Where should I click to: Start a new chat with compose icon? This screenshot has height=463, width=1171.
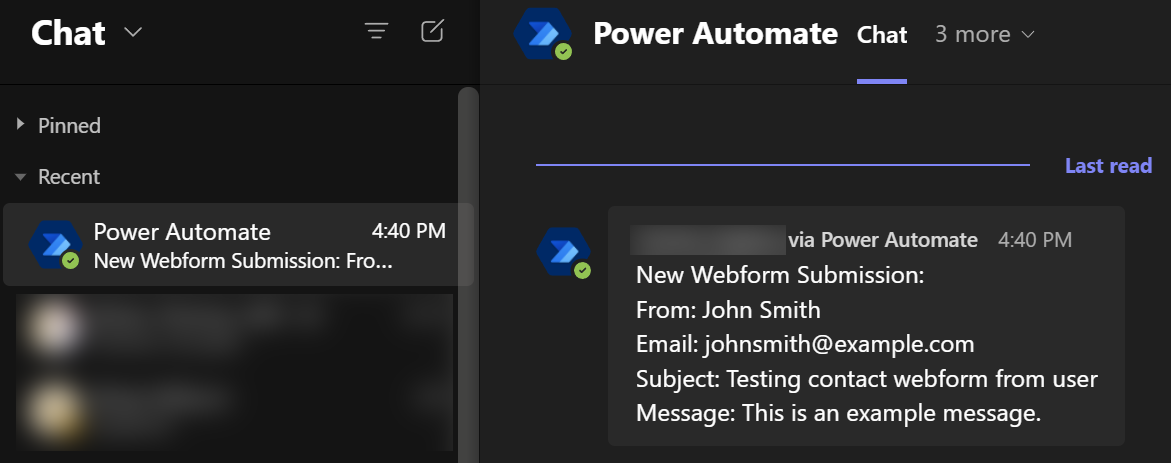pyautogui.click(x=432, y=32)
